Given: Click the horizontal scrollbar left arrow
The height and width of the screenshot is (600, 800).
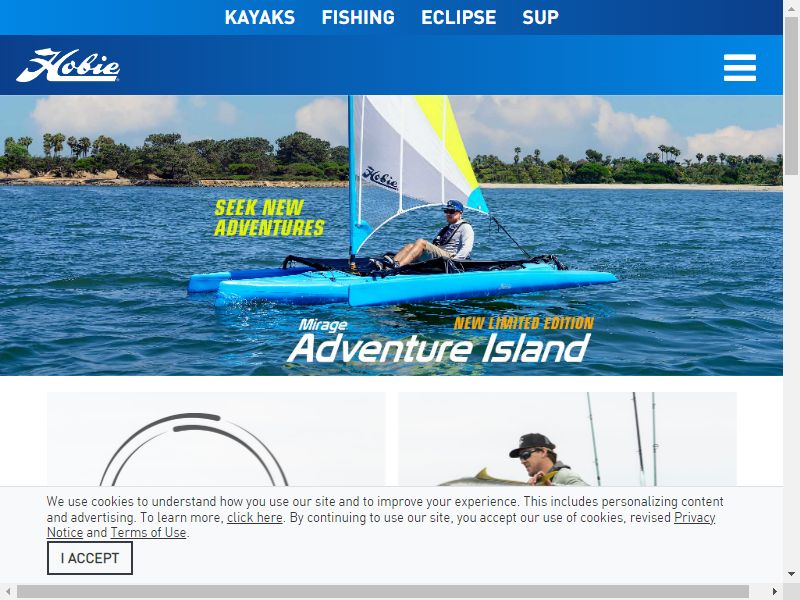Looking at the screenshot, I should [8, 592].
